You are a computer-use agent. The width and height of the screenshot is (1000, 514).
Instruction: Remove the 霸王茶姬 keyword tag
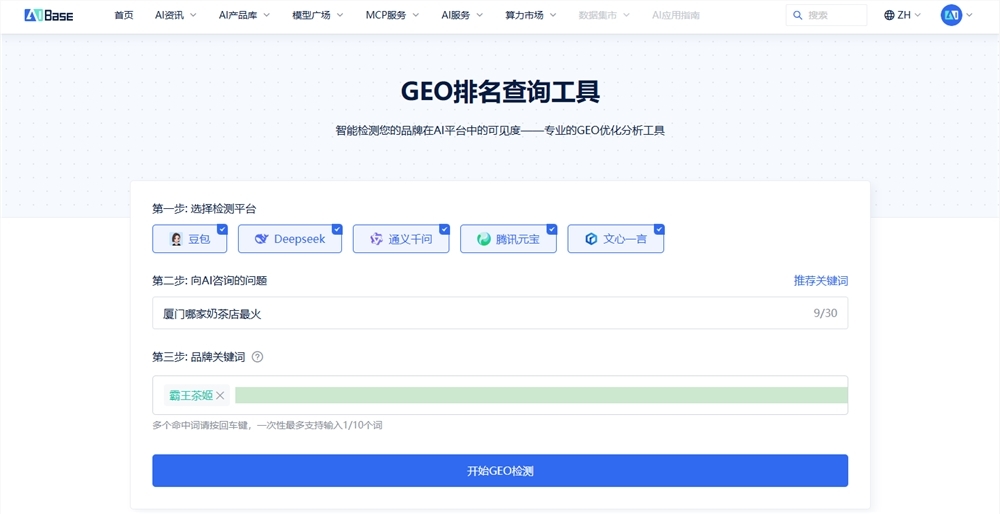(220, 395)
